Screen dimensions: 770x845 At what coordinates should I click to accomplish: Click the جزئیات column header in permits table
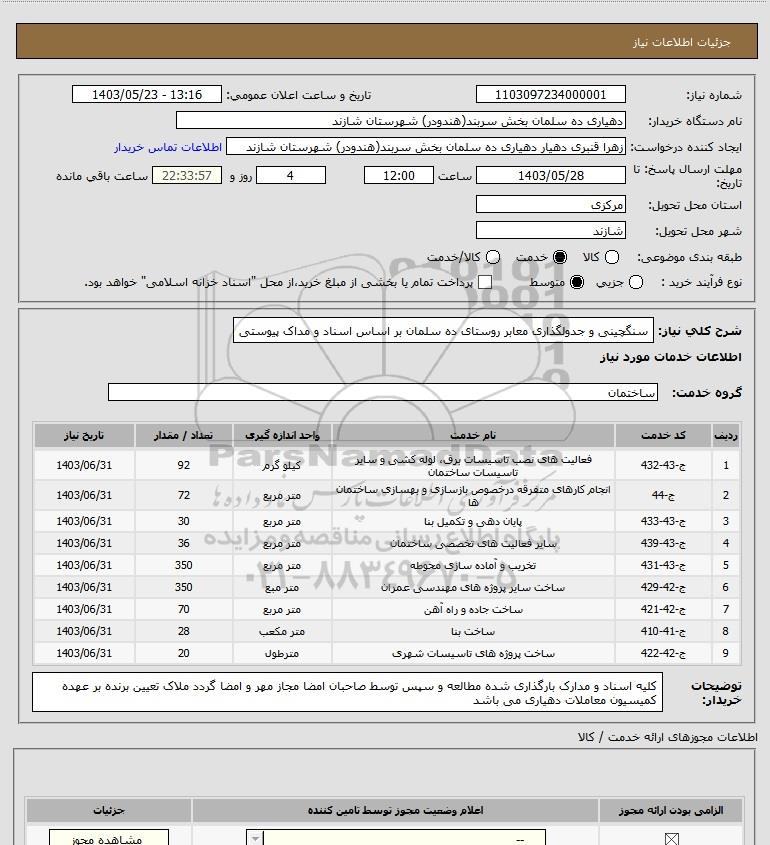[x=109, y=810]
